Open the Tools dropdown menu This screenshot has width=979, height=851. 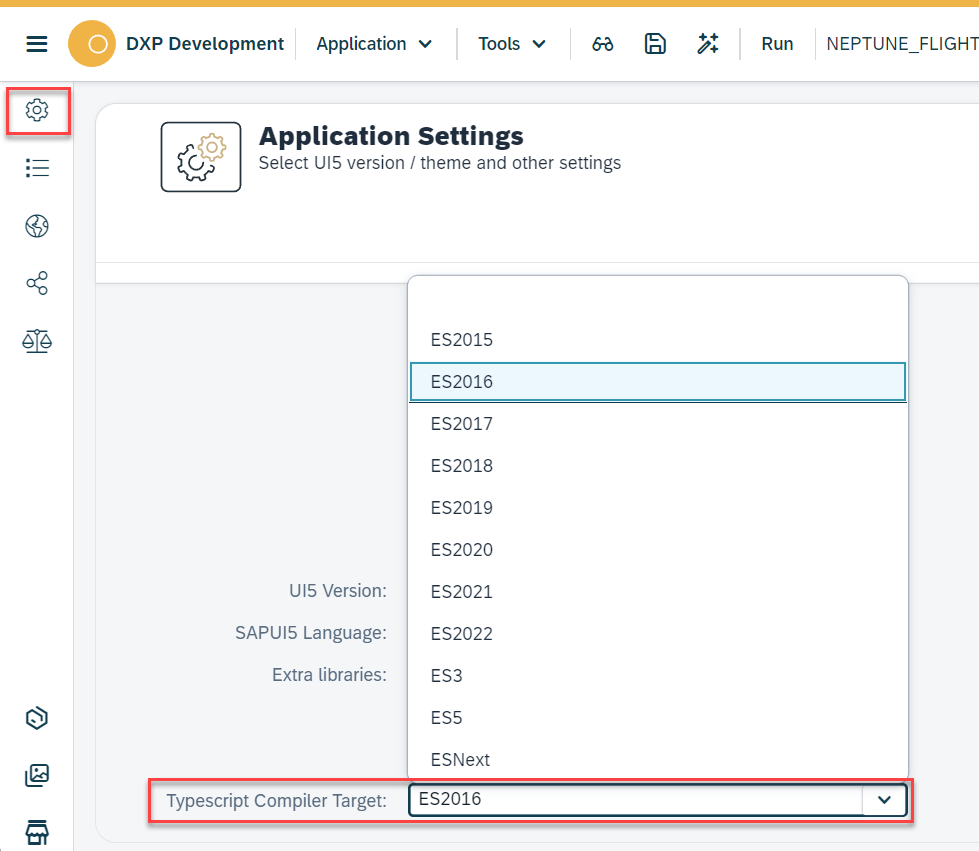(512, 44)
